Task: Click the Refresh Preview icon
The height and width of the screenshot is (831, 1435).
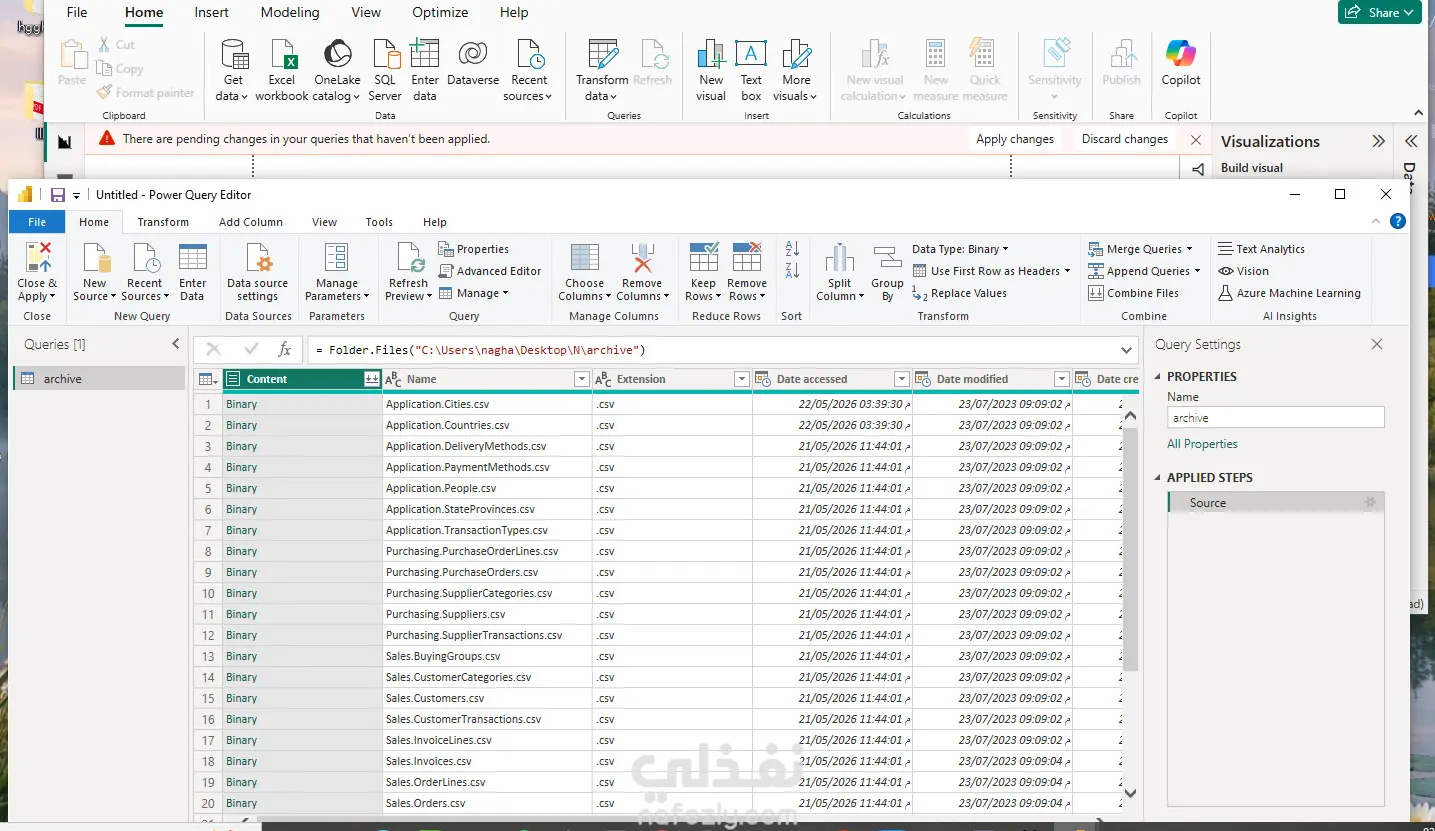Action: pos(409,258)
